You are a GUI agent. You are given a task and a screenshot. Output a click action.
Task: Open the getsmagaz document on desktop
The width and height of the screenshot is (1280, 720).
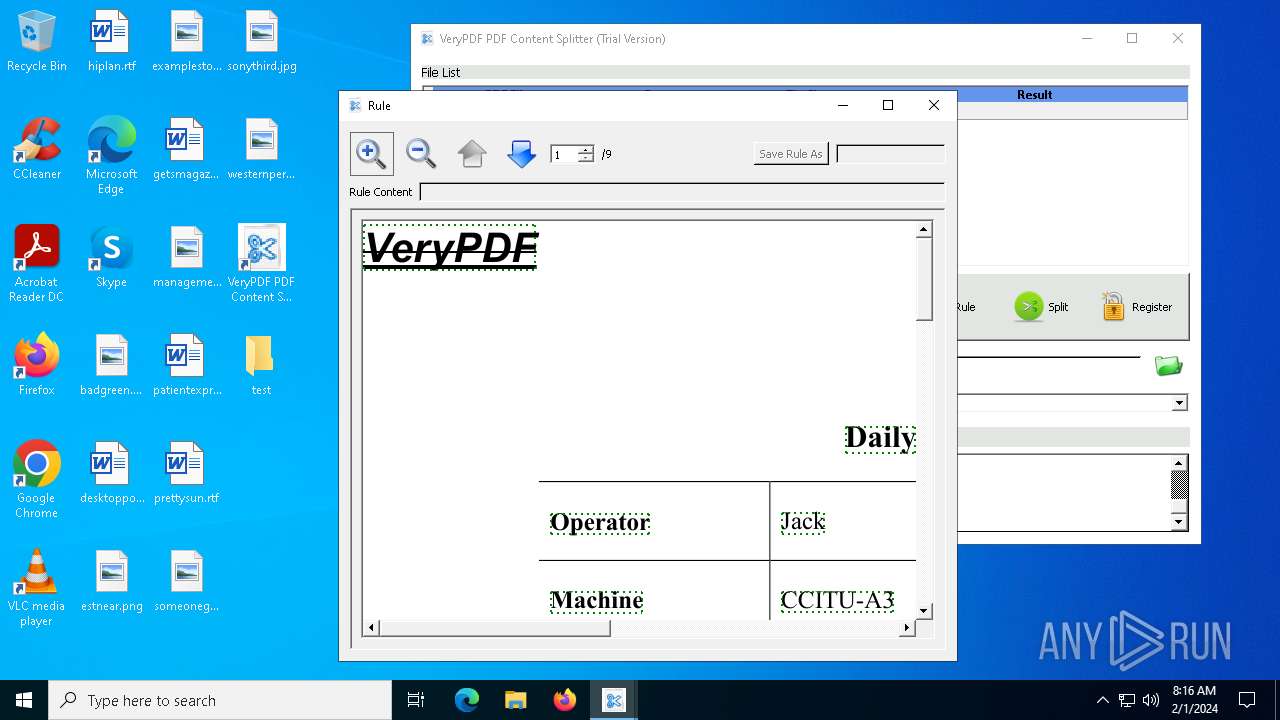point(186,149)
